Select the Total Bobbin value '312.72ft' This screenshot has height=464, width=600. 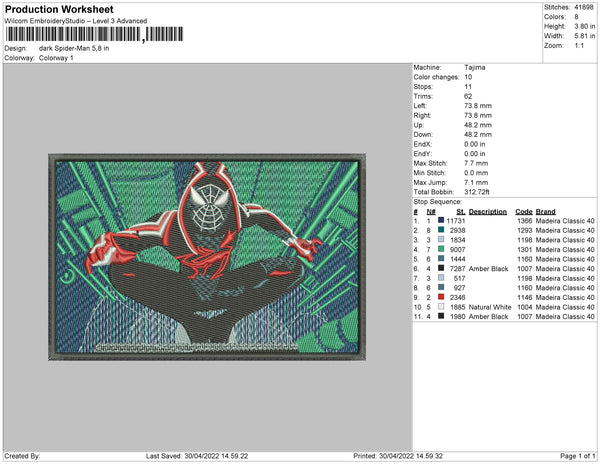click(x=477, y=192)
